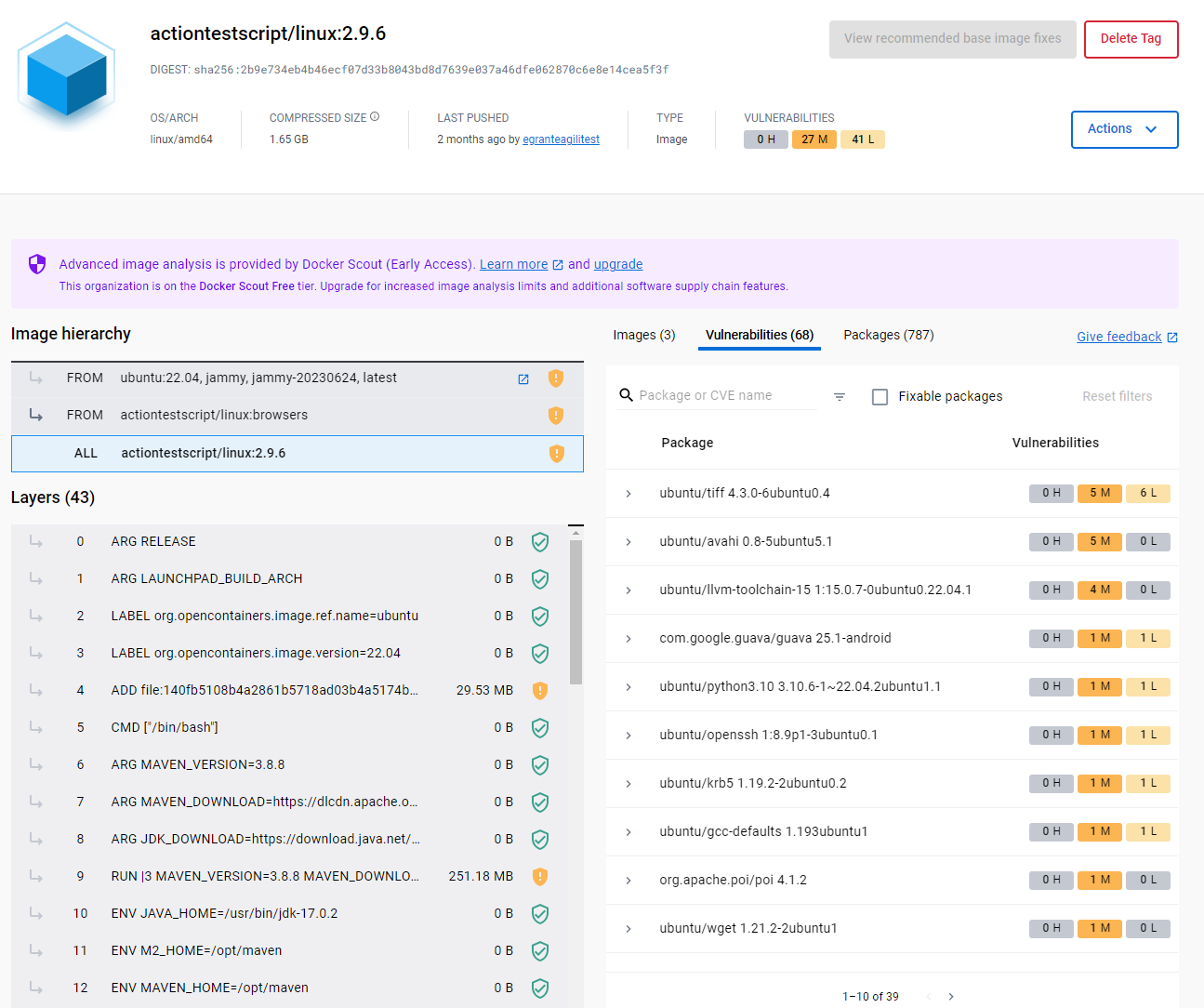
Task: Click green shield for ARG JDK_DOWNLOAD layer
Action: tap(540, 840)
